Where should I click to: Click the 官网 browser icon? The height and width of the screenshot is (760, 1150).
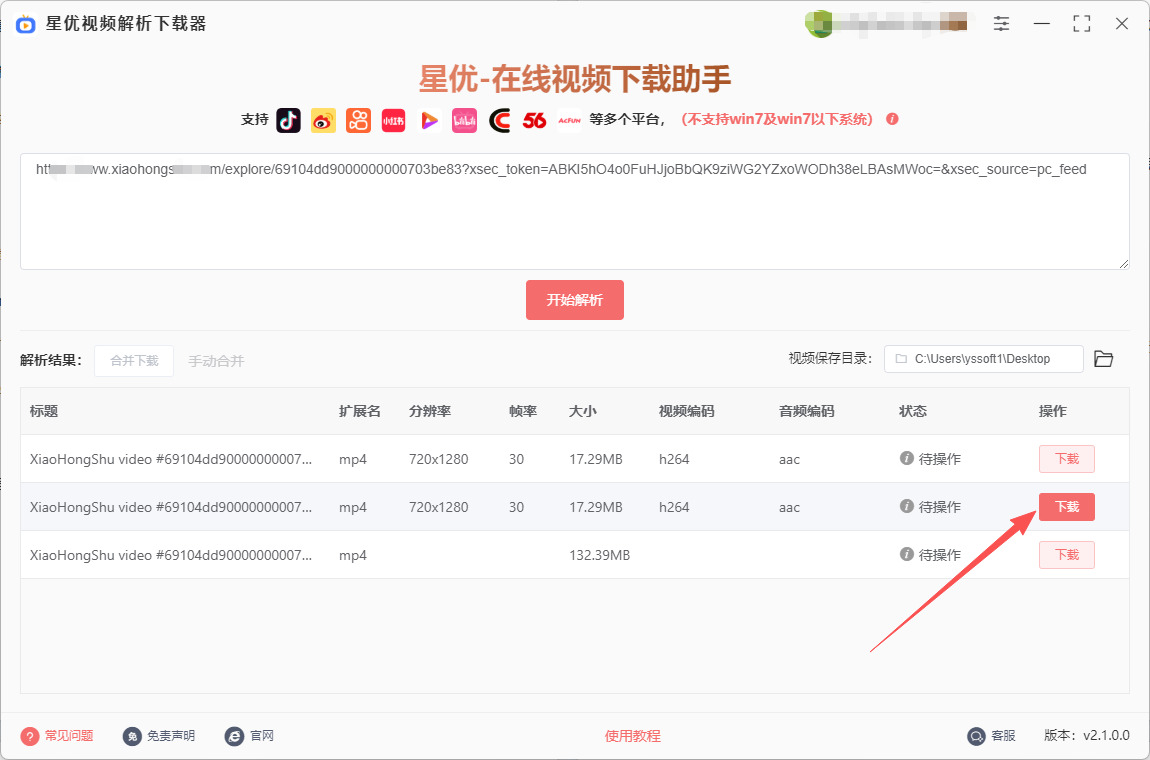coord(235,736)
